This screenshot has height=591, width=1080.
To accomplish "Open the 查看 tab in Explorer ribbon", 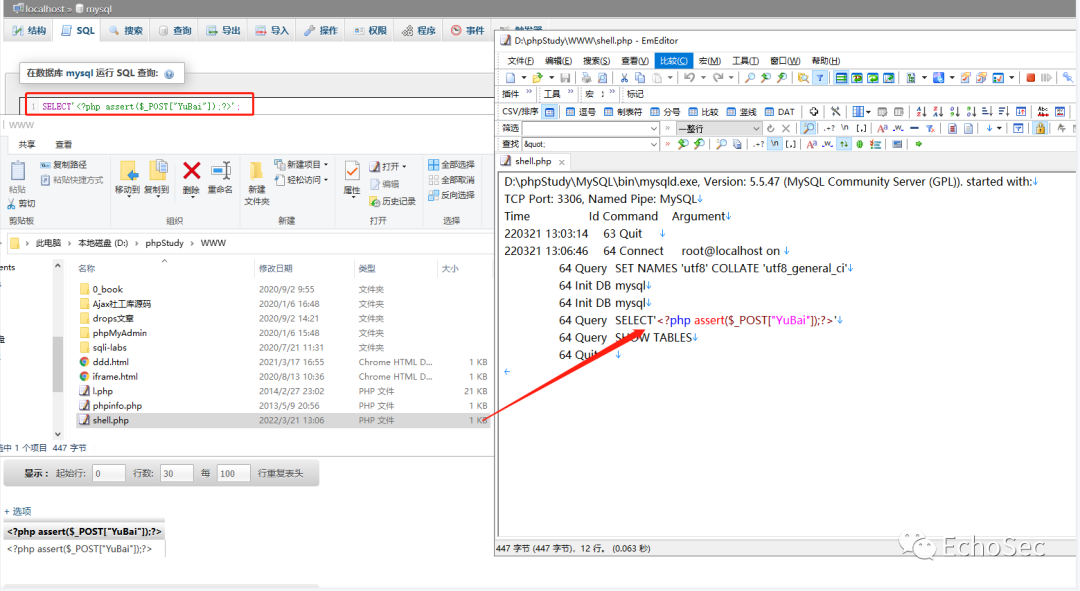I will pyautogui.click(x=63, y=144).
